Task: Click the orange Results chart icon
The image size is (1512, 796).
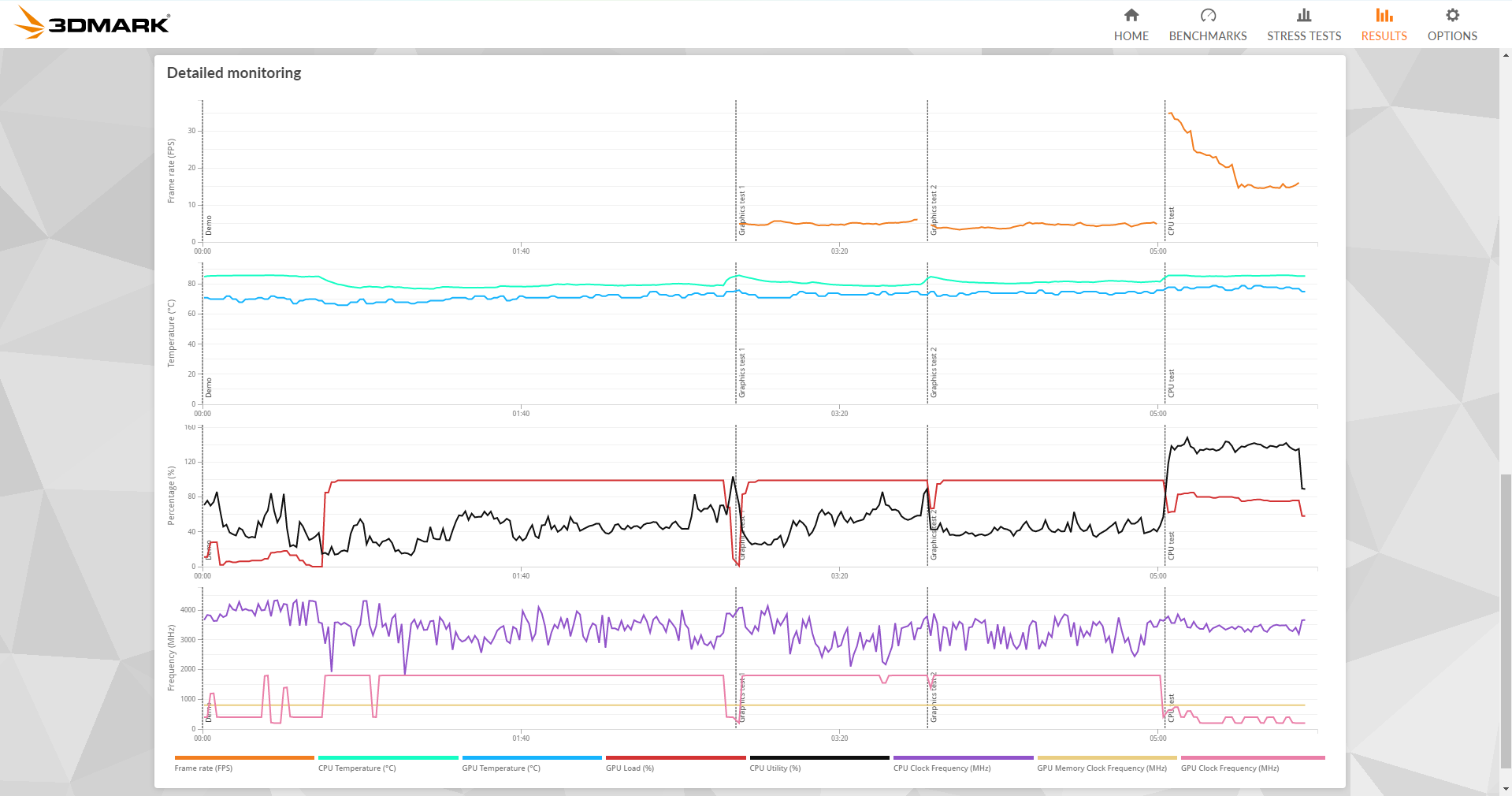Action: [1384, 15]
